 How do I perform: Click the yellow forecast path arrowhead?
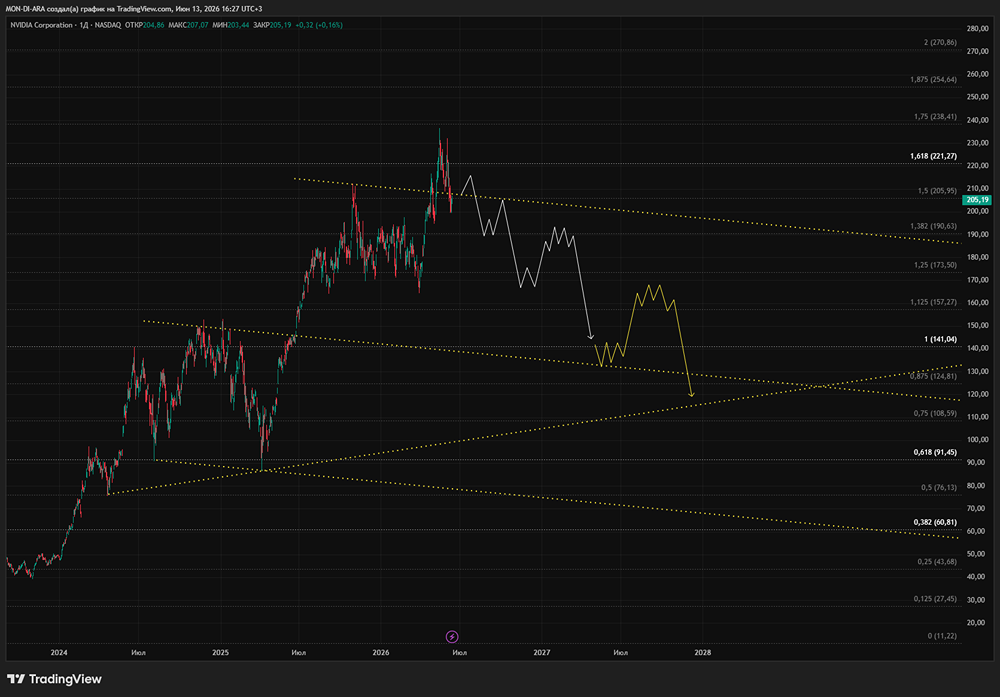691,394
